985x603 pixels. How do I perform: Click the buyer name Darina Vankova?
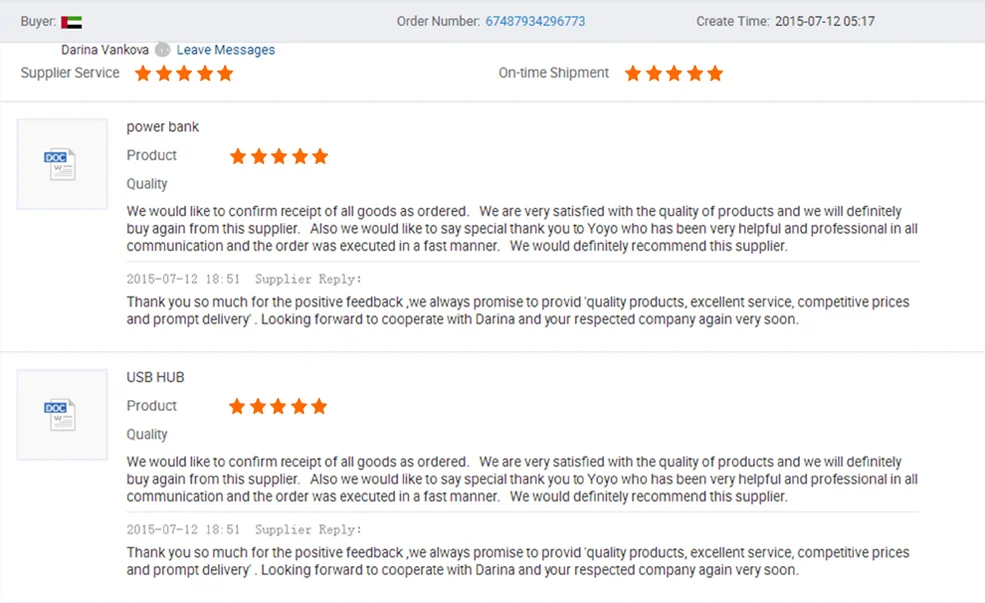coord(104,49)
